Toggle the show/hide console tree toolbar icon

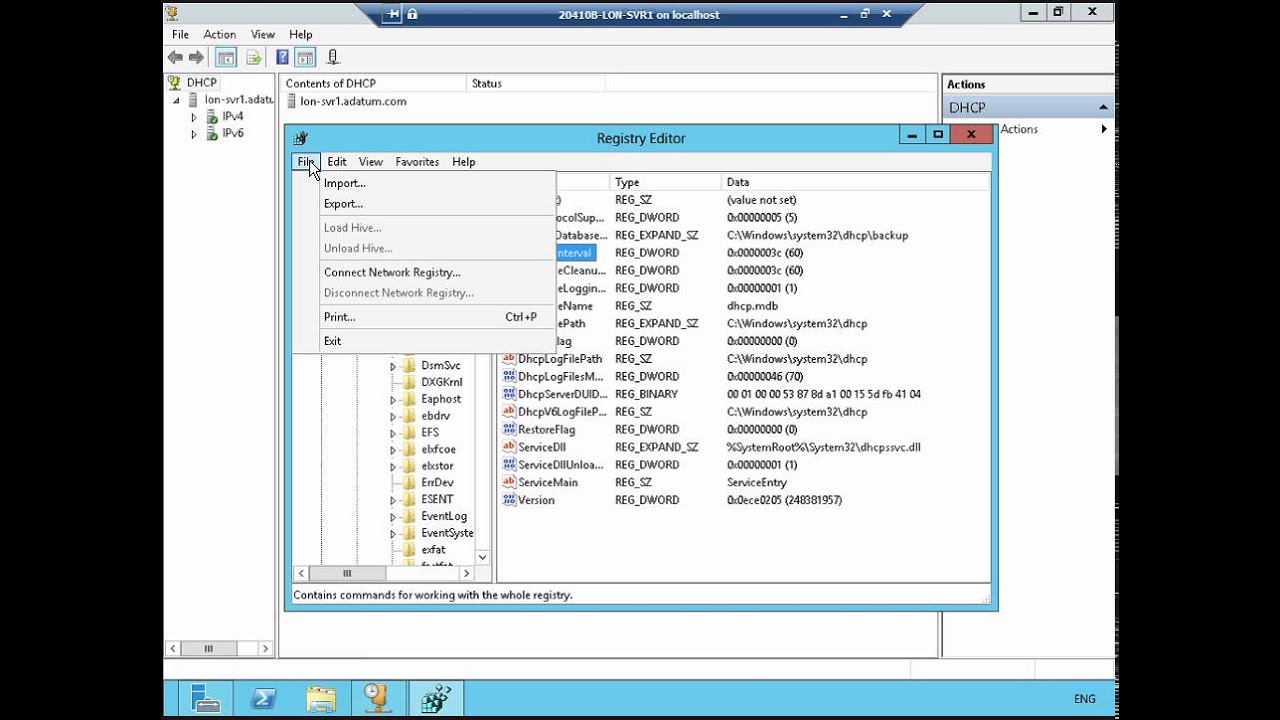(226, 58)
